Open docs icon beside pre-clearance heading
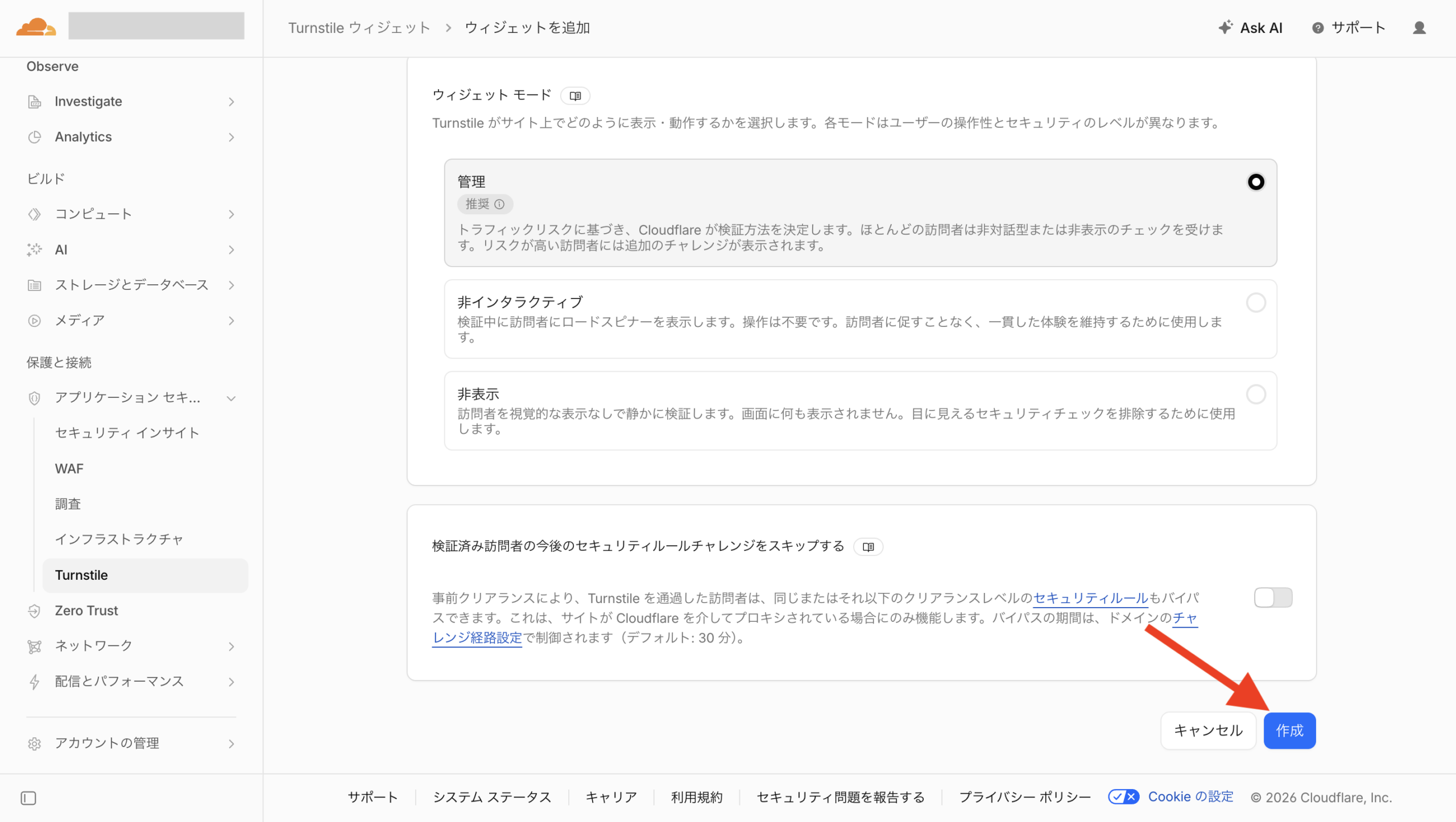The height and width of the screenshot is (822, 1456). [868, 547]
